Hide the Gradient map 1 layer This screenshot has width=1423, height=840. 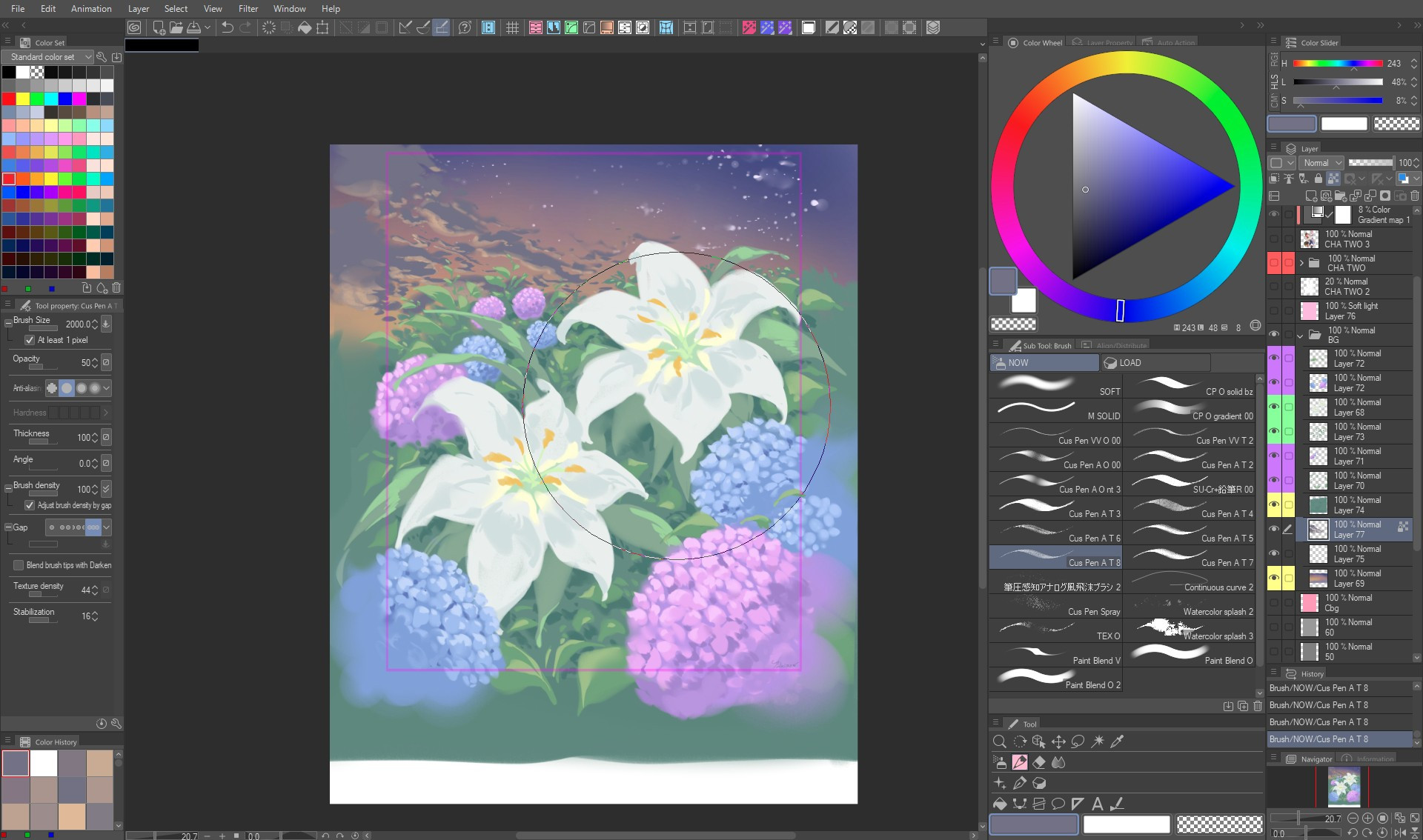[x=1273, y=215]
